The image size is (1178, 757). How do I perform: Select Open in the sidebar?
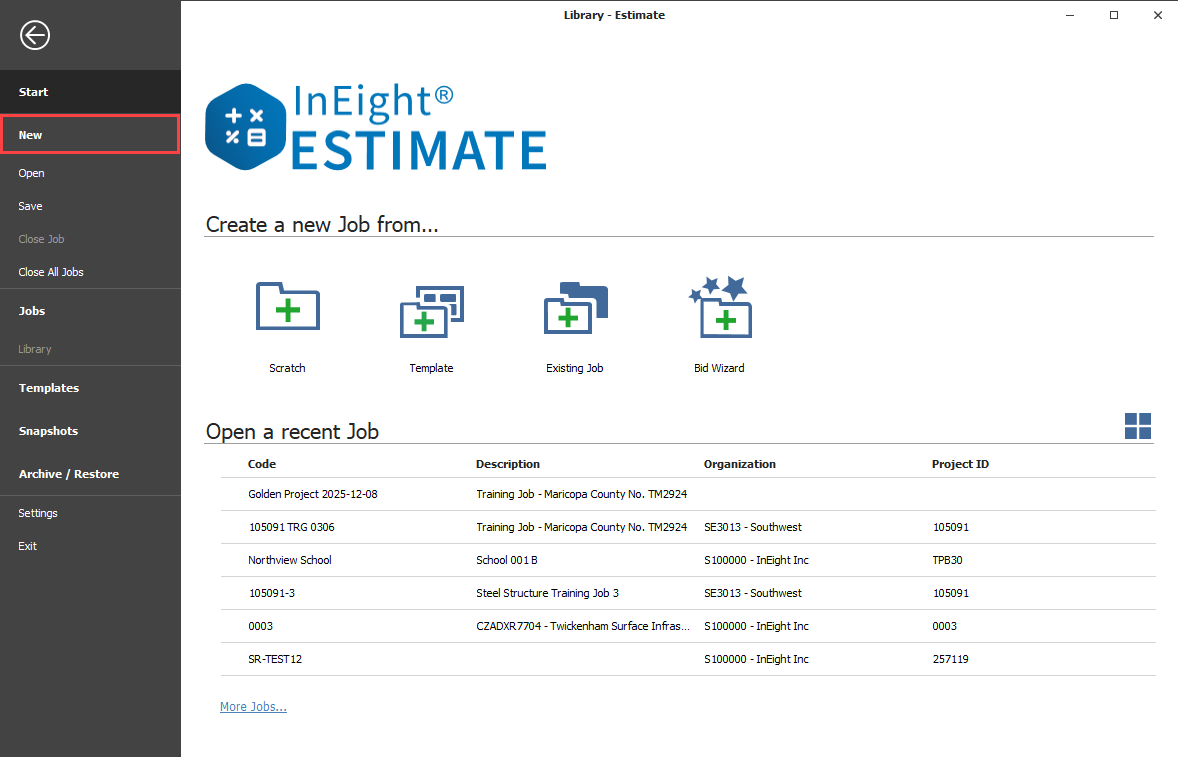point(32,173)
